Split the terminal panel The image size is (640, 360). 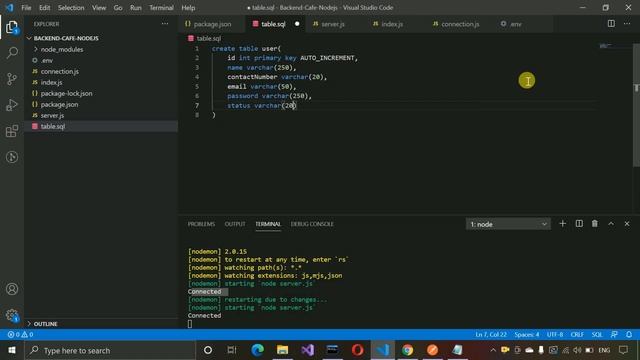(579, 224)
